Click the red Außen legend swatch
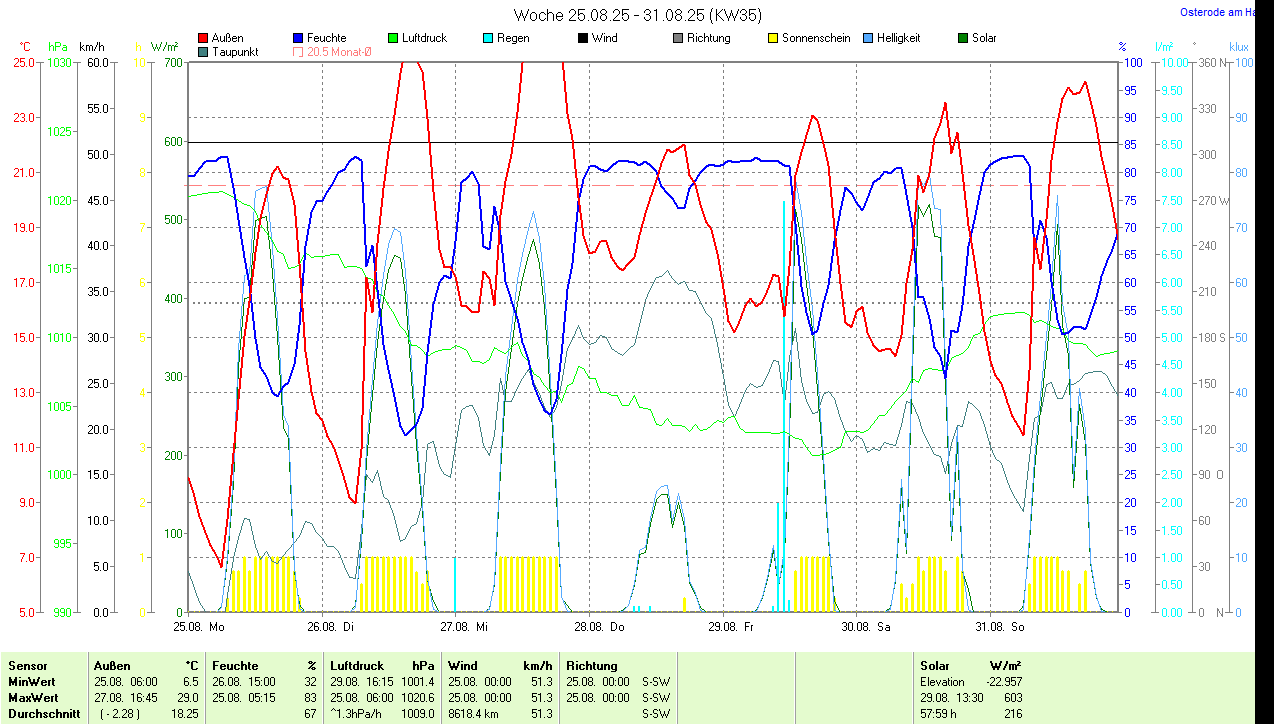The height and width of the screenshot is (724, 1274). (x=204, y=38)
